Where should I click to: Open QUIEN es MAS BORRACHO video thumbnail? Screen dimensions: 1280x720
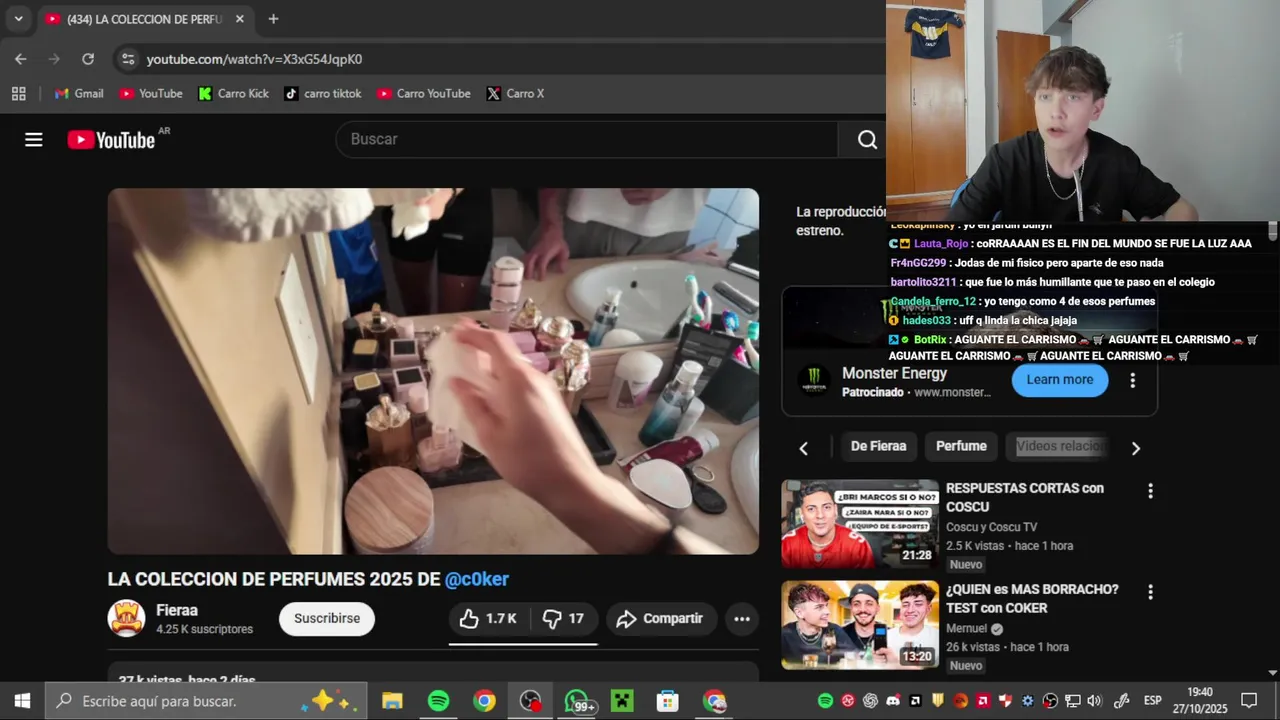coord(860,625)
